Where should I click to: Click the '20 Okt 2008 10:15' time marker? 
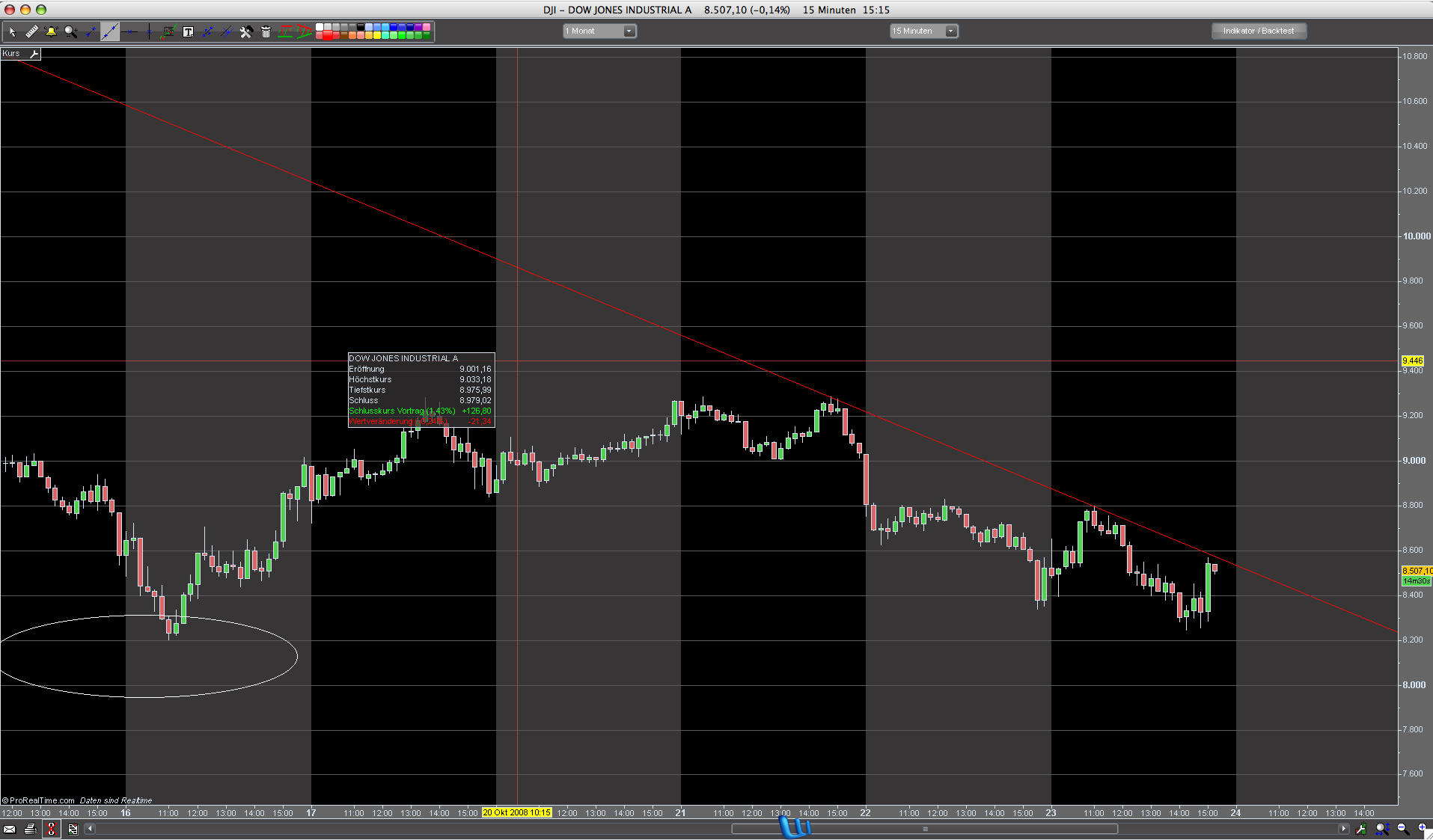click(x=517, y=812)
